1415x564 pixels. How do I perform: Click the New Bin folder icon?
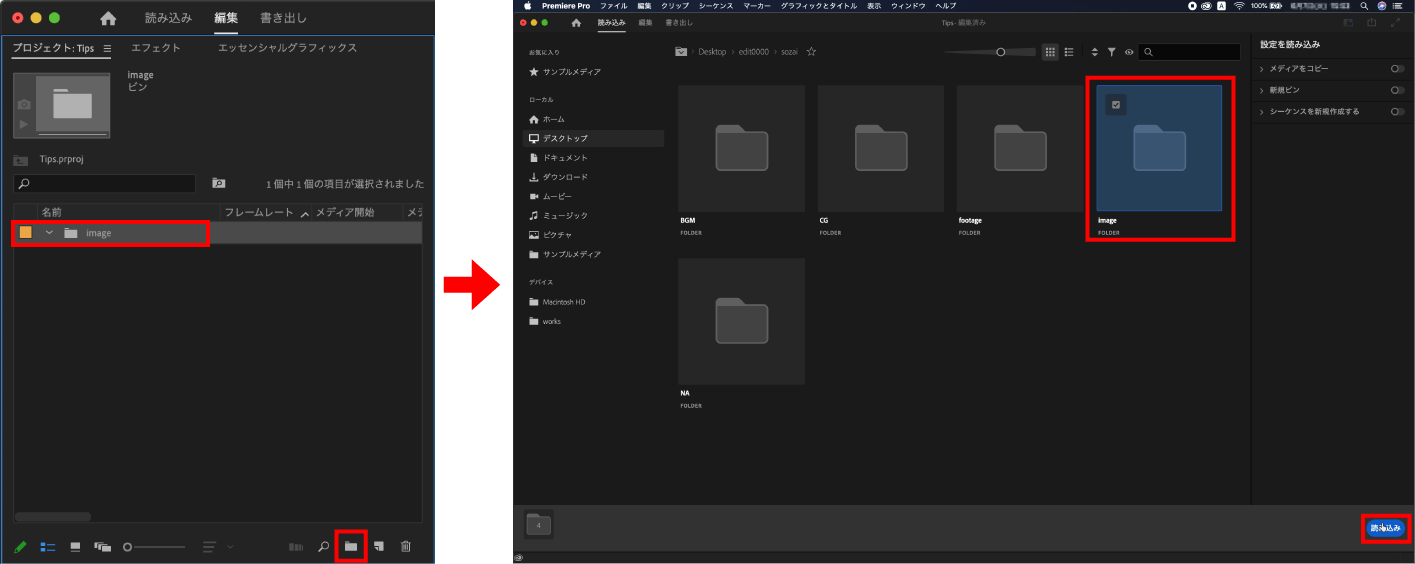(x=351, y=546)
